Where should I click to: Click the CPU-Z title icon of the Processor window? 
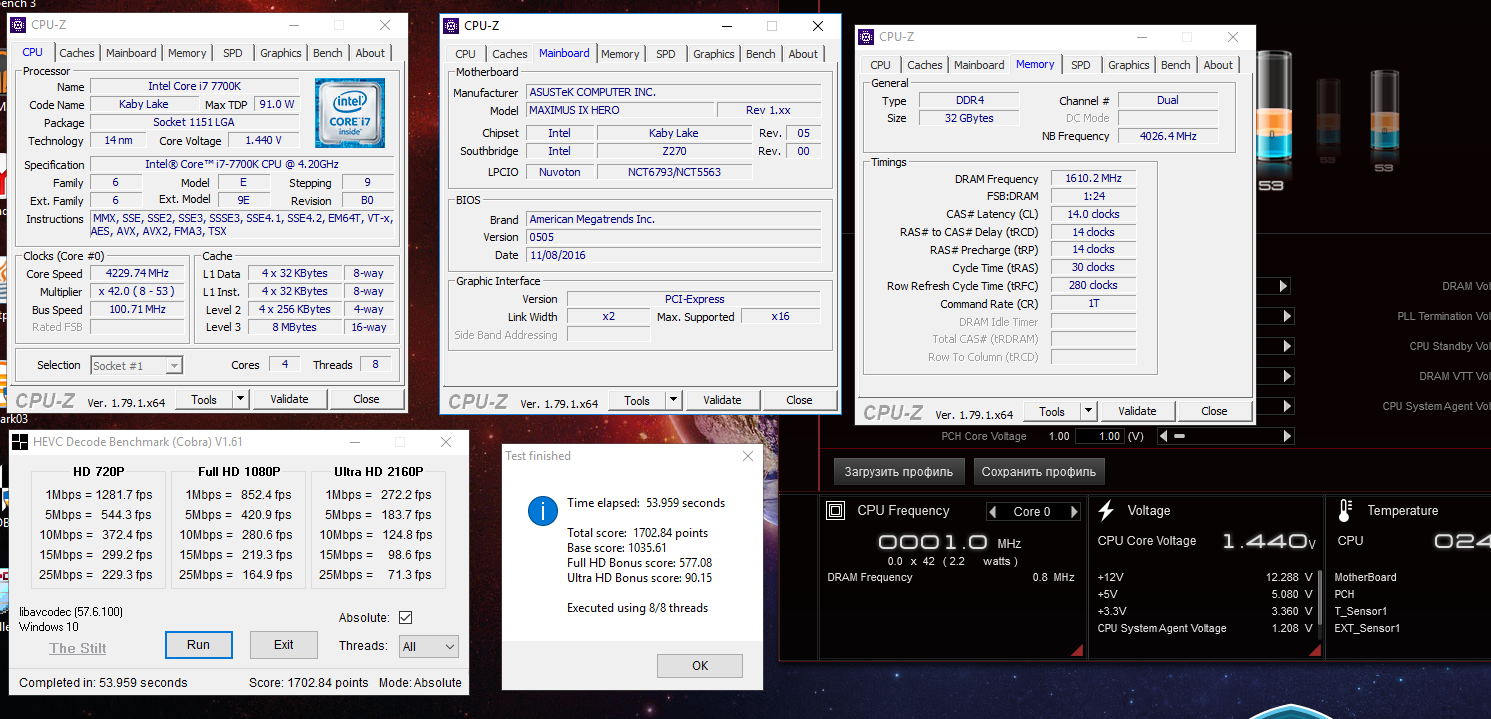click(x=18, y=25)
